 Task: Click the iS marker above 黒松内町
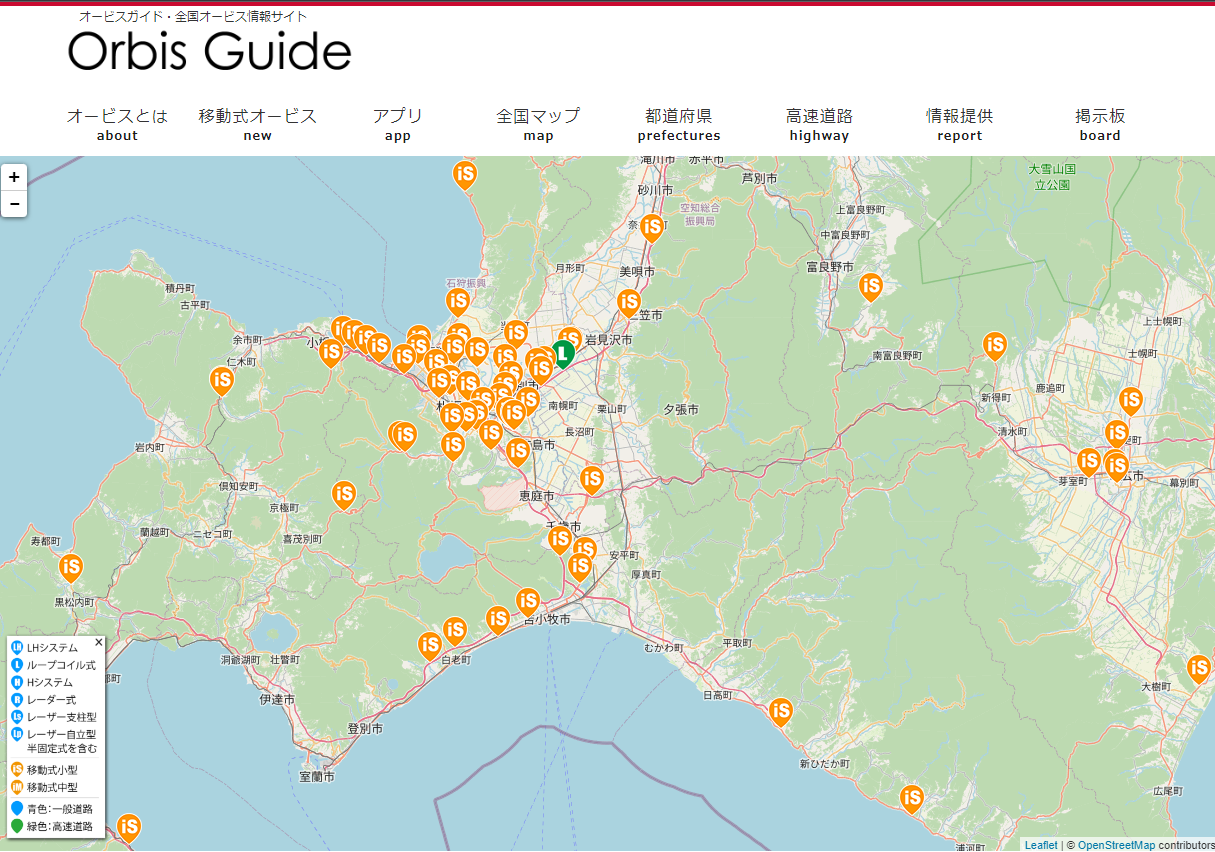click(x=71, y=567)
